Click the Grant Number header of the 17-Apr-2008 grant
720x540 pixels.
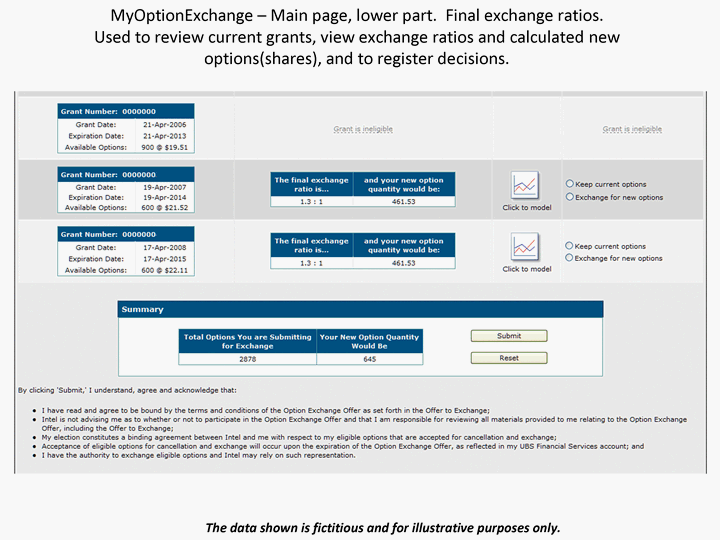pos(126,235)
